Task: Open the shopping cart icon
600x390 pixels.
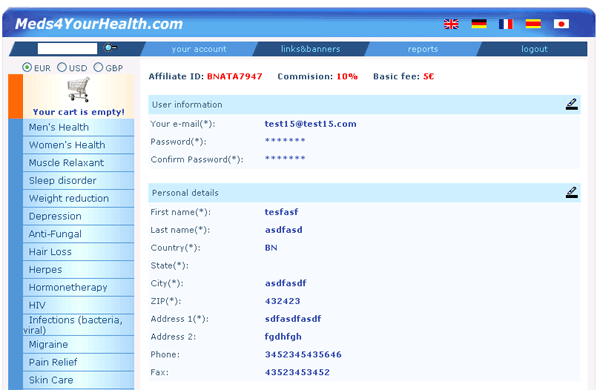Action: [x=78, y=90]
